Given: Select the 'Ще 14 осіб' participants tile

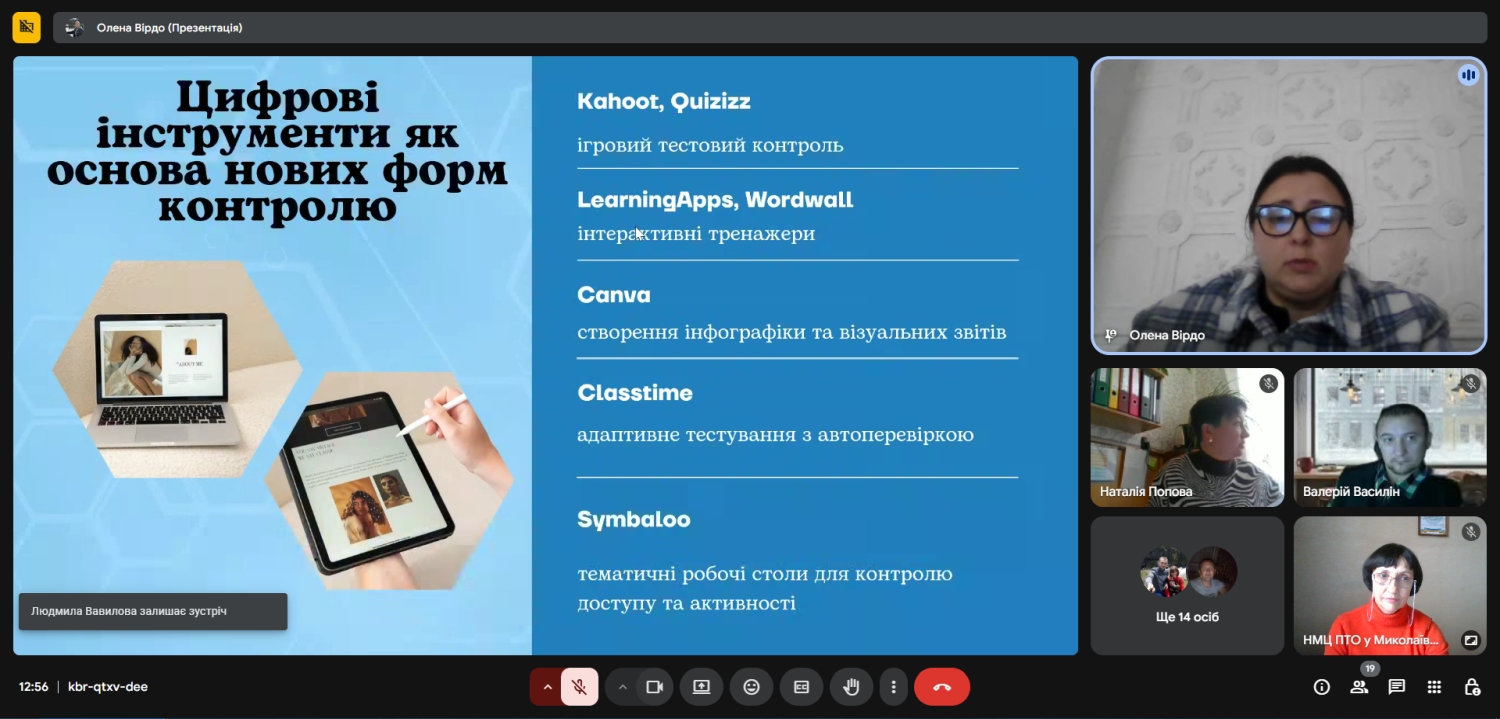Looking at the screenshot, I should [x=1187, y=585].
